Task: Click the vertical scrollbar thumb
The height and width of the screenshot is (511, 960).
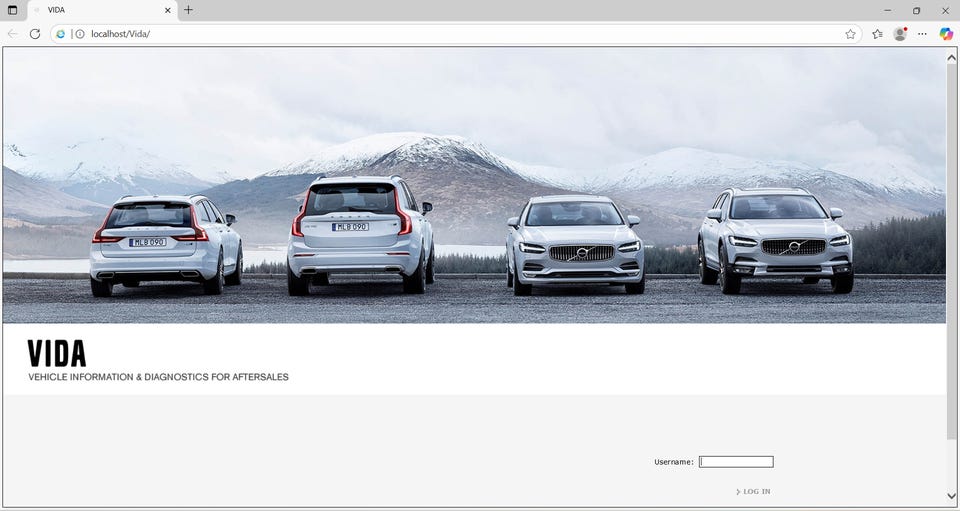Action: pyautogui.click(x=951, y=252)
